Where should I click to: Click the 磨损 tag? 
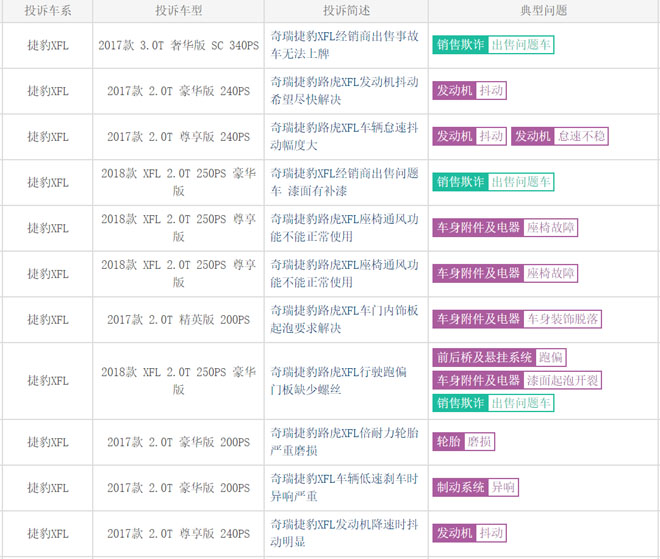coord(479,441)
